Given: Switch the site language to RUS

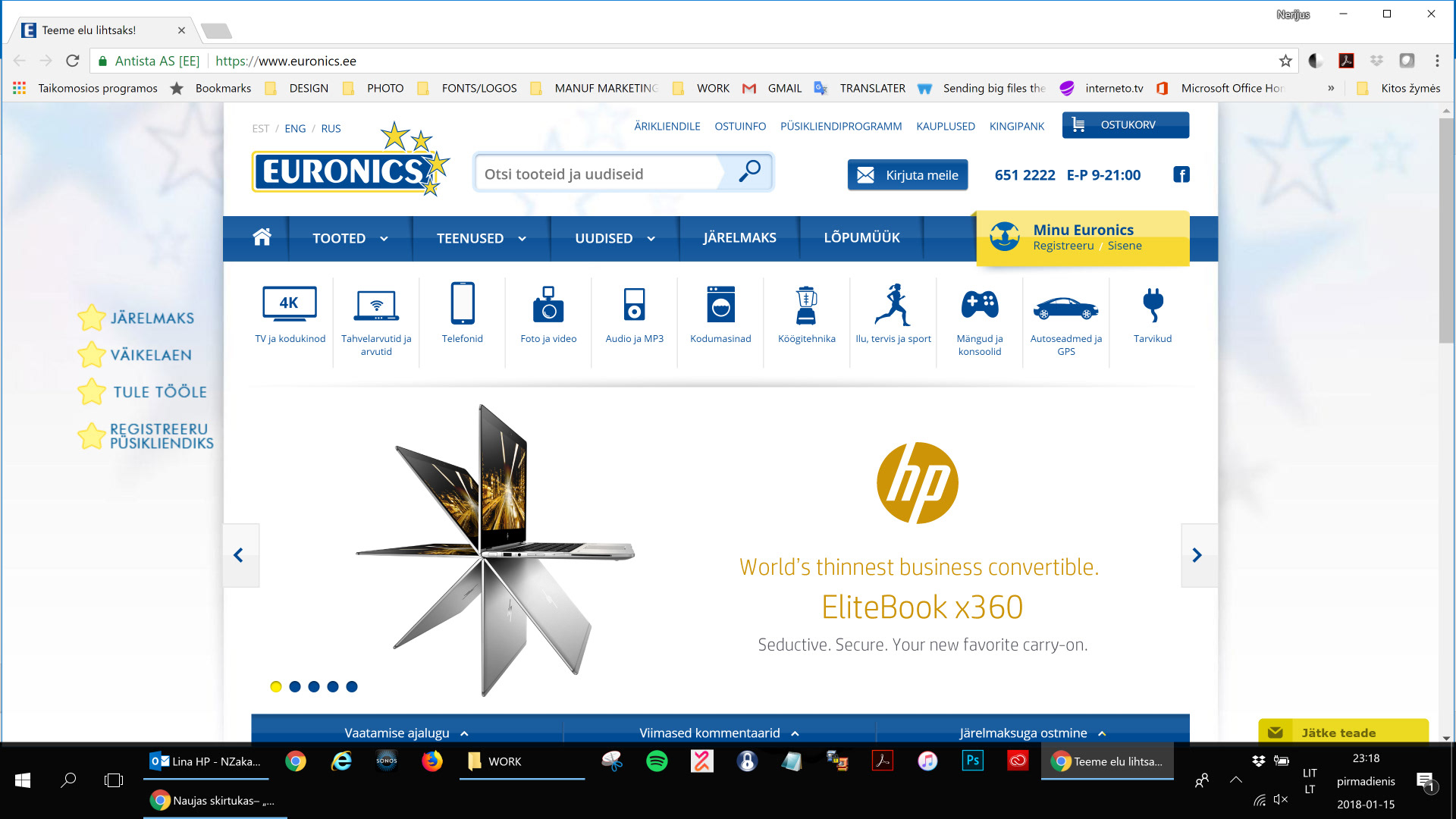Looking at the screenshot, I should 331,129.
